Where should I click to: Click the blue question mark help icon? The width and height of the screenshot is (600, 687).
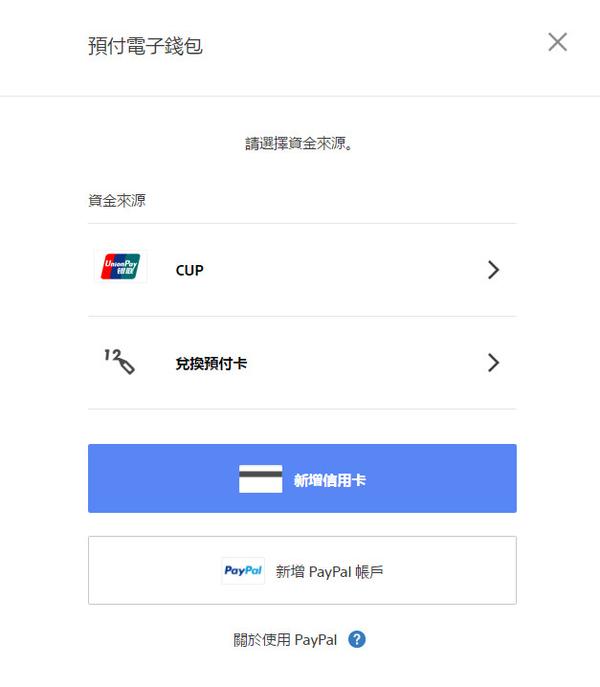tap(357, 640)
